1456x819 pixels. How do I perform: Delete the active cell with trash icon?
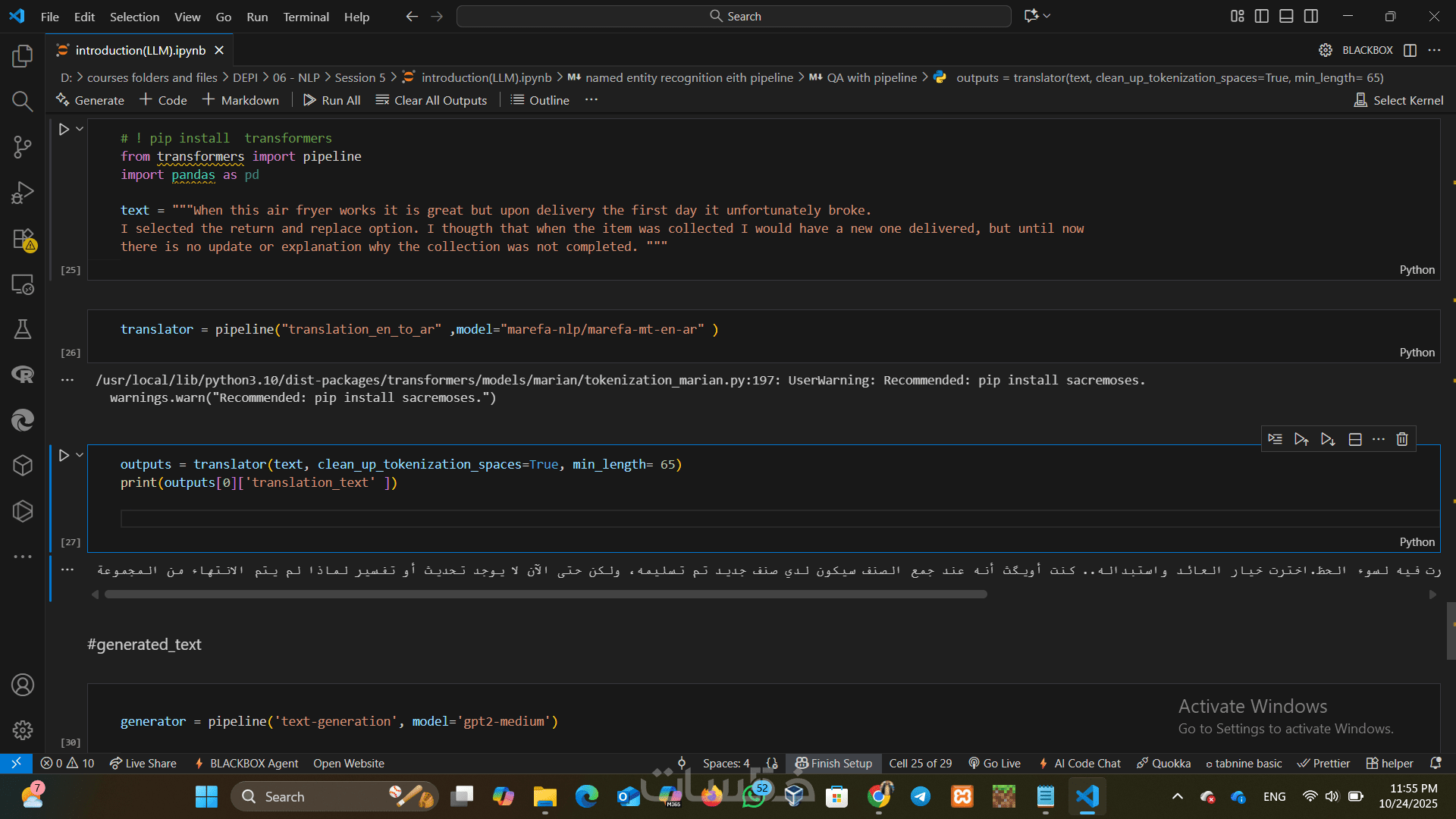(1402, 439)
